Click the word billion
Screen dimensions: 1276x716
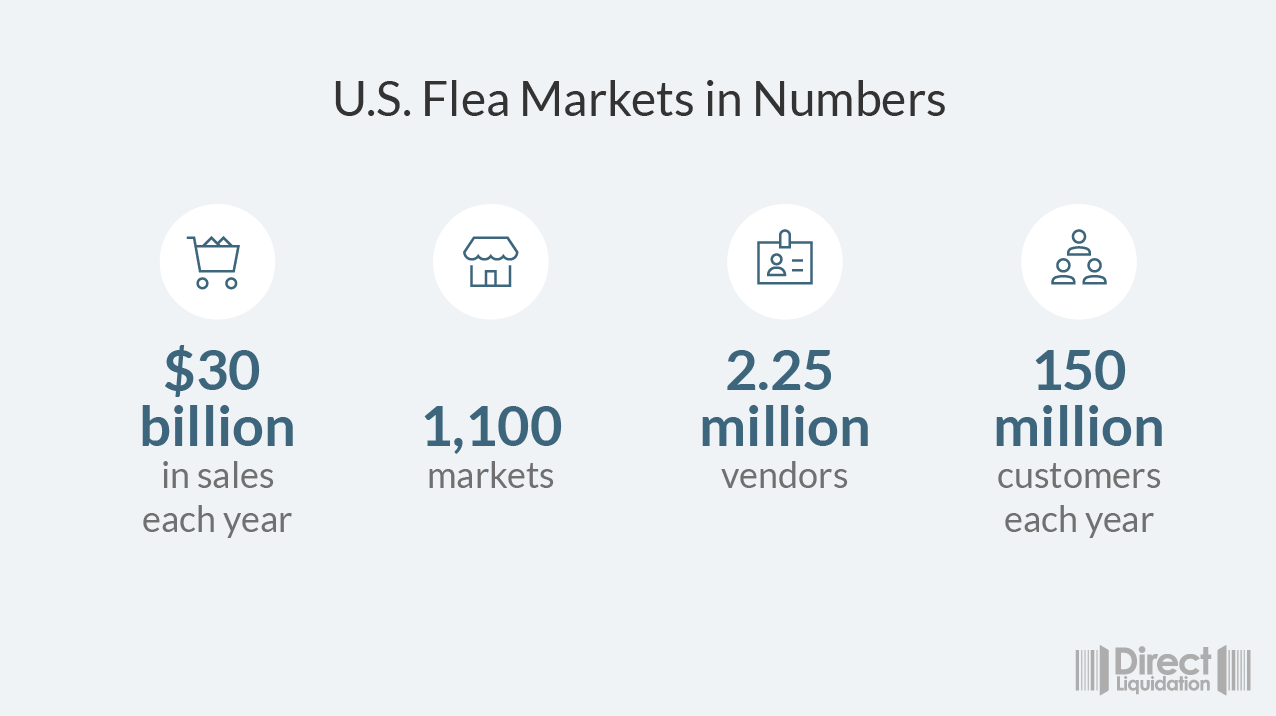coord(217,427)
